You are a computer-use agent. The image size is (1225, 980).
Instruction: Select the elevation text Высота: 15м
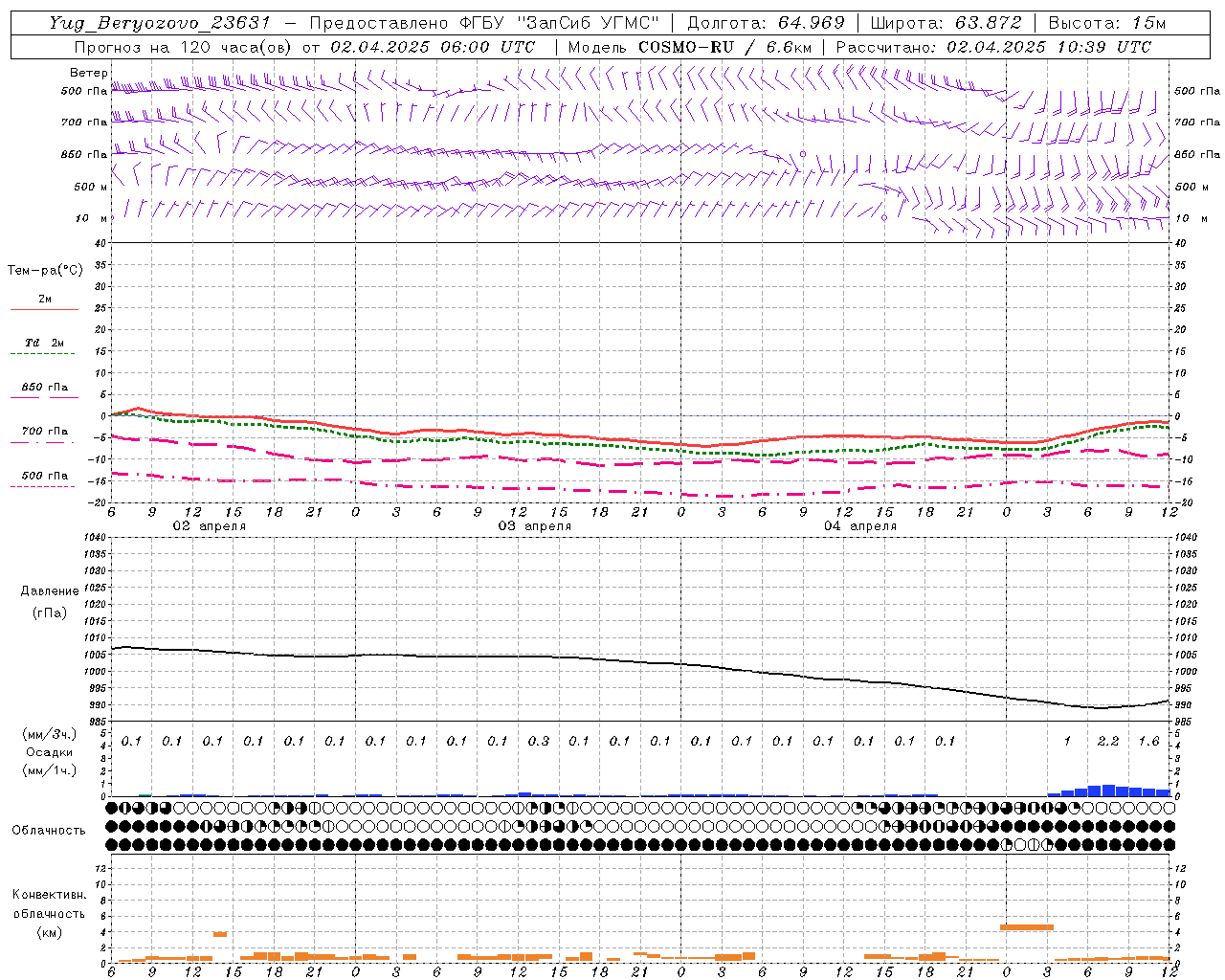point(1107,23)
